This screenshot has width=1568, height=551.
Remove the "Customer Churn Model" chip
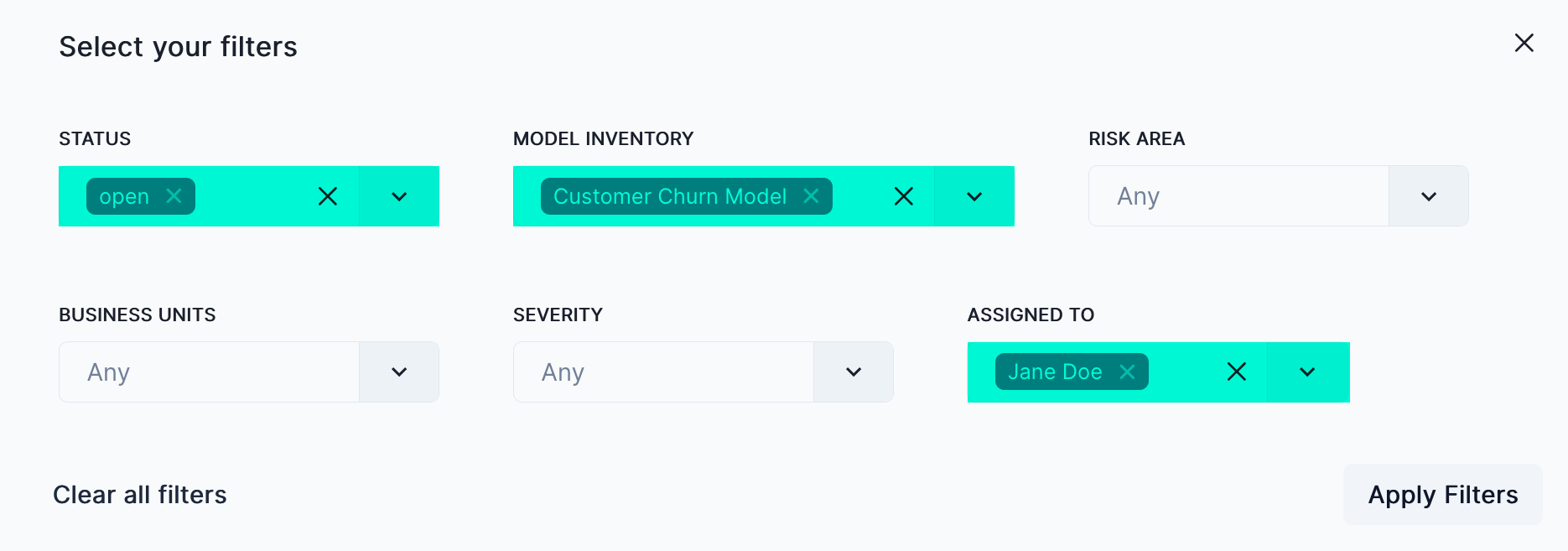click(811, 195)
